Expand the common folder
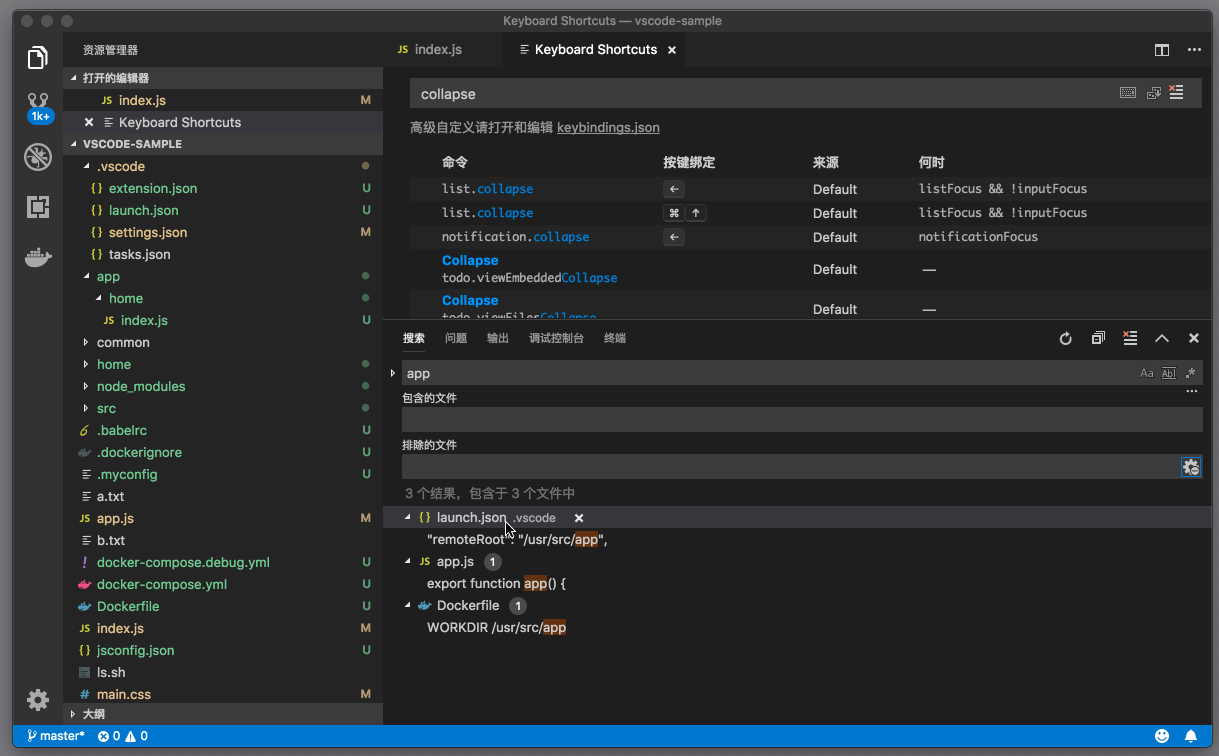Viewport: 1219px width, 756px height. (x=123, y=342)
